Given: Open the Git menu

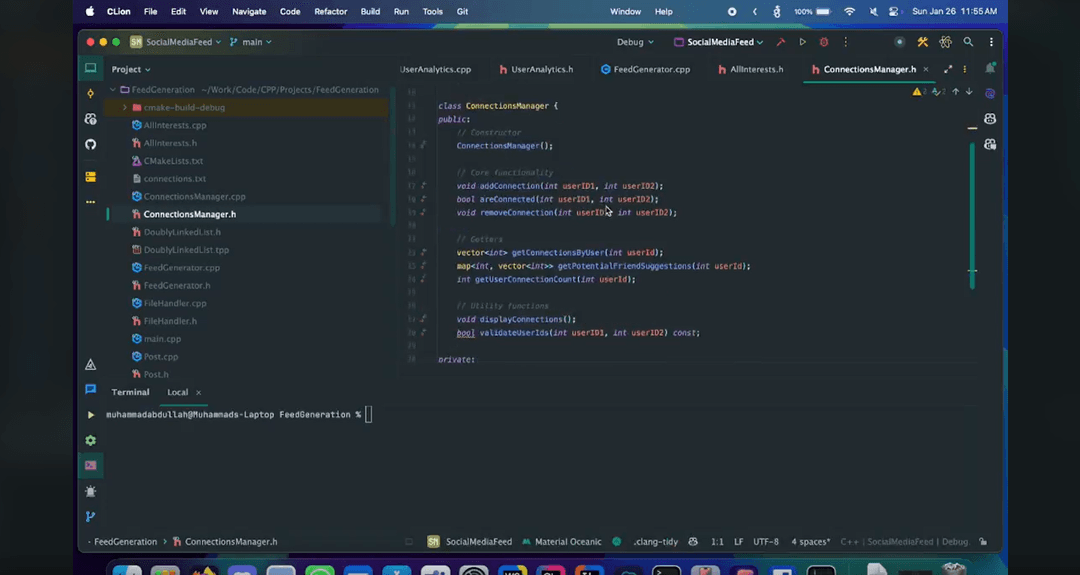Looking at the screenshot, I should click(x=462, y=12).
